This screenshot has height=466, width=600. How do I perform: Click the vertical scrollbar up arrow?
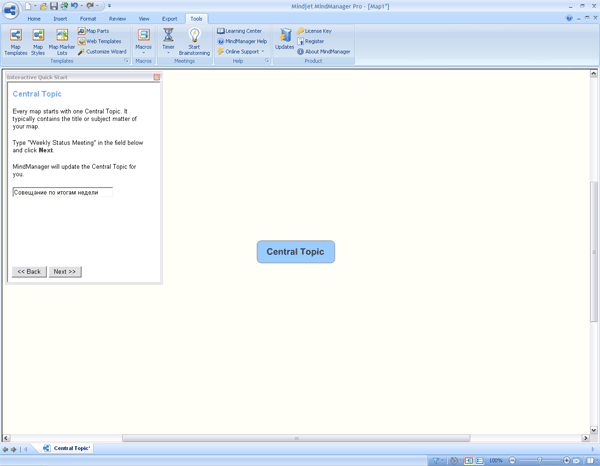coord(593,73)
